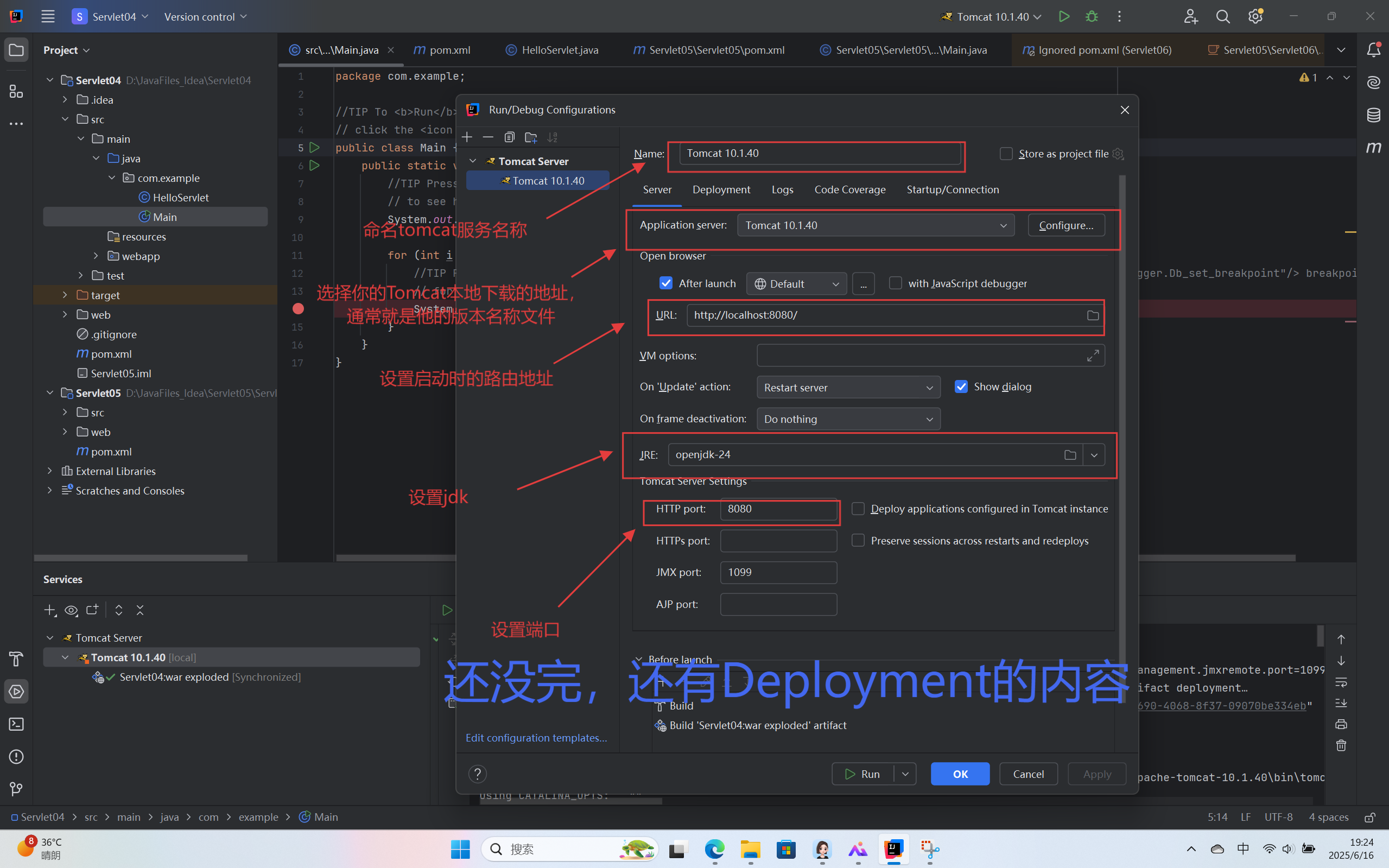Sort configurations alphabetically with sort icon

point(552,137)
